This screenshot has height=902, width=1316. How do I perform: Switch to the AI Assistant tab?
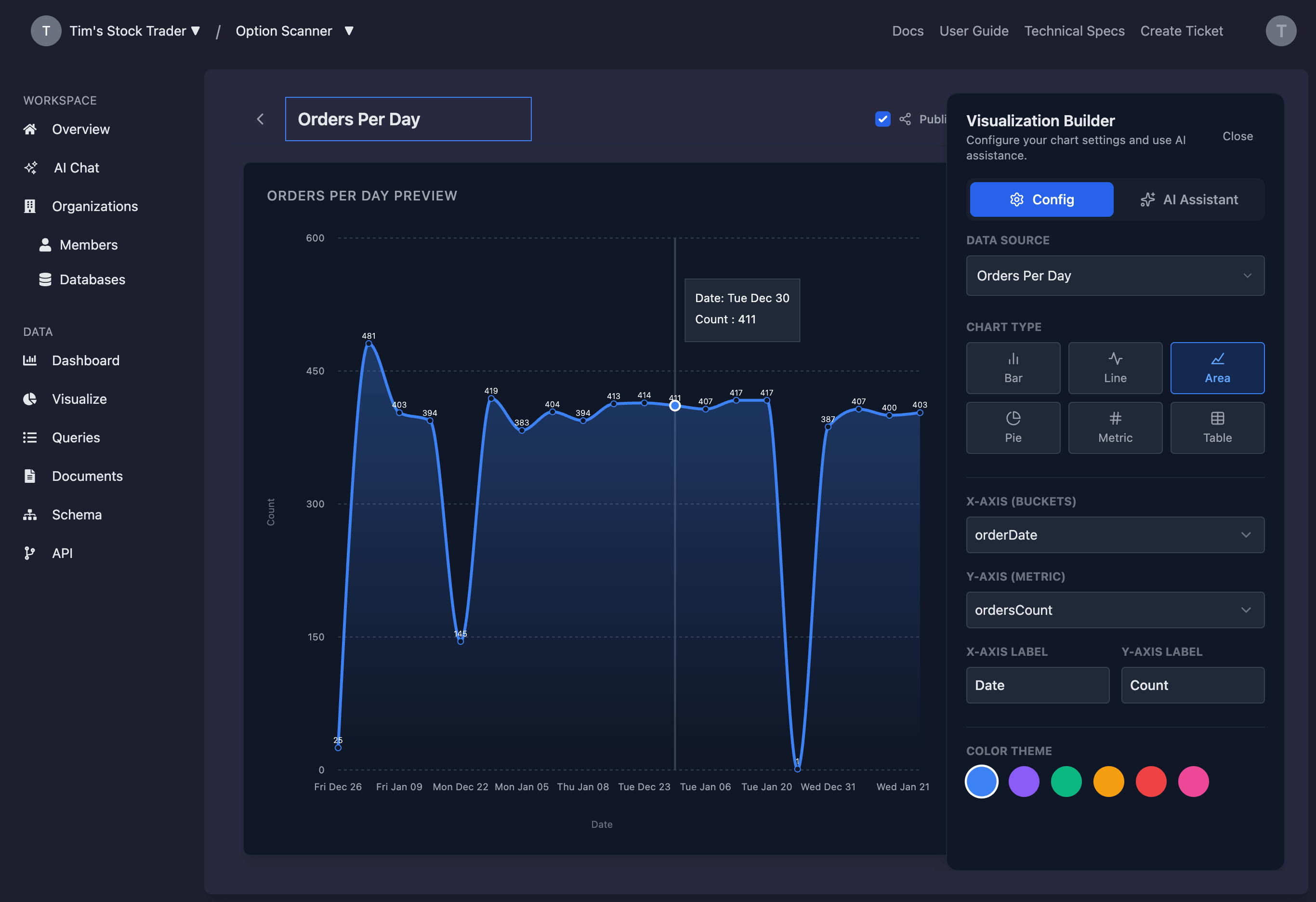[x=1189, y=199]
